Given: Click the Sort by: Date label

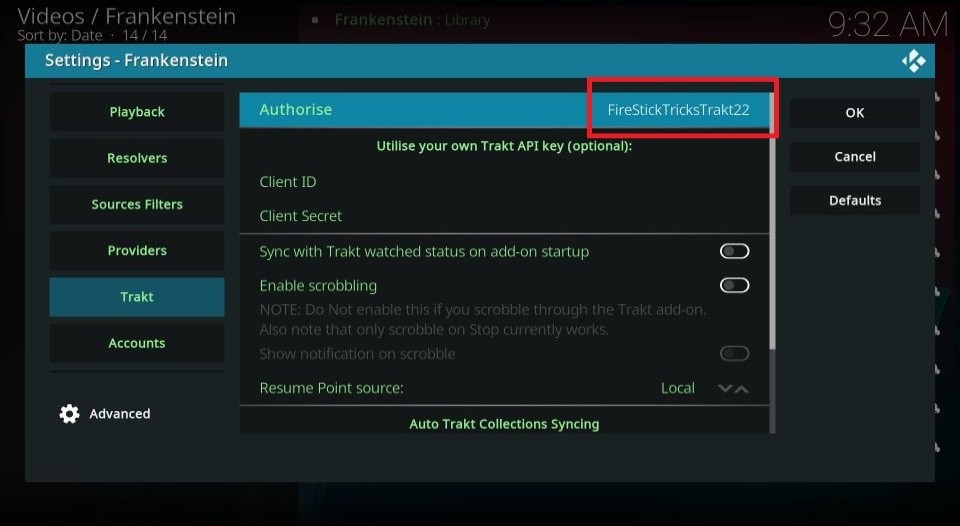Looking at the screenshot, I should 60,36.
